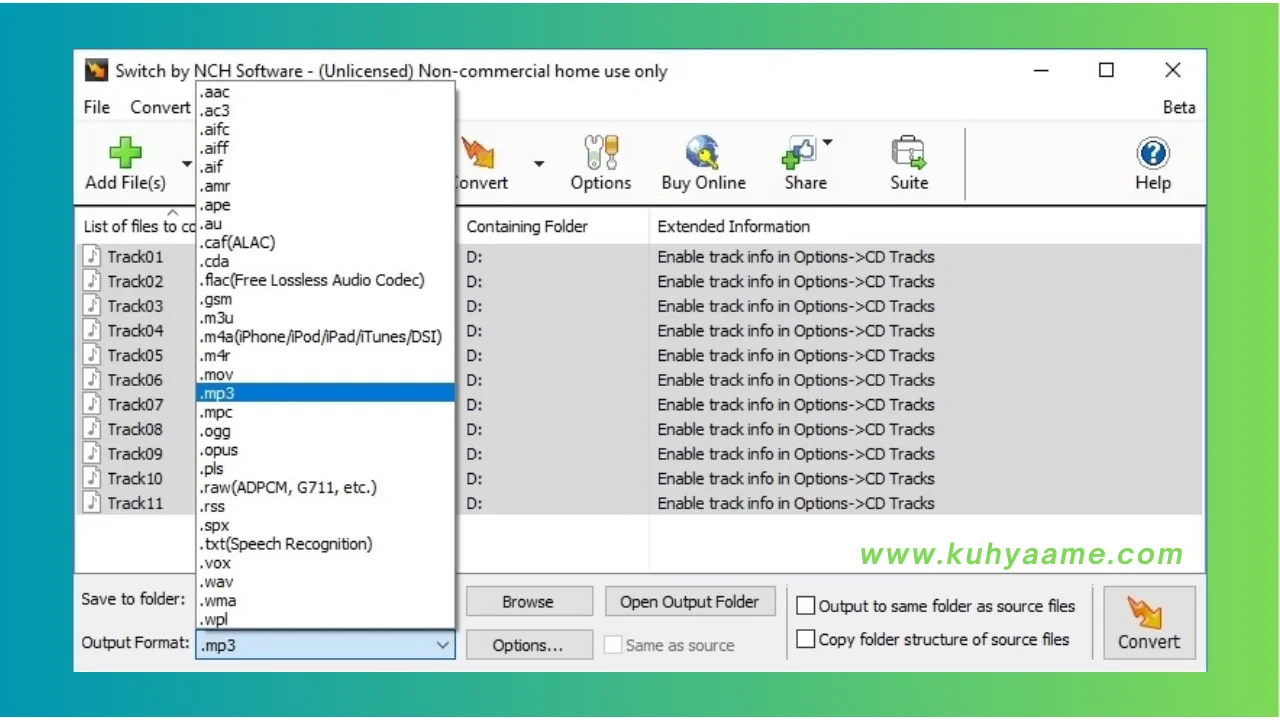Pick .vox output format
Image resolution: width=1280 pixels, height=720 pixels.
click(326, 563)
